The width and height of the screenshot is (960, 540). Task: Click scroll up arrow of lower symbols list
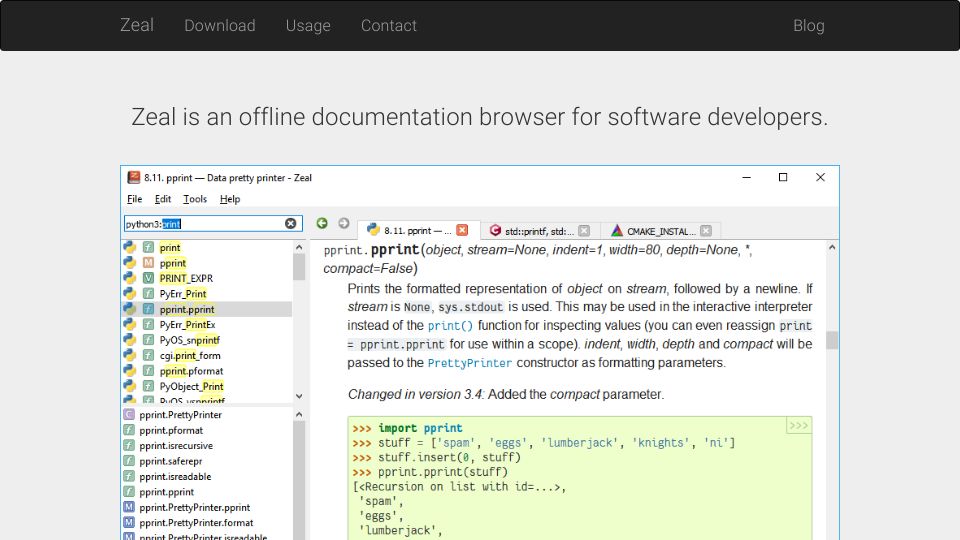pyautogui.click(x=299, y=414)
